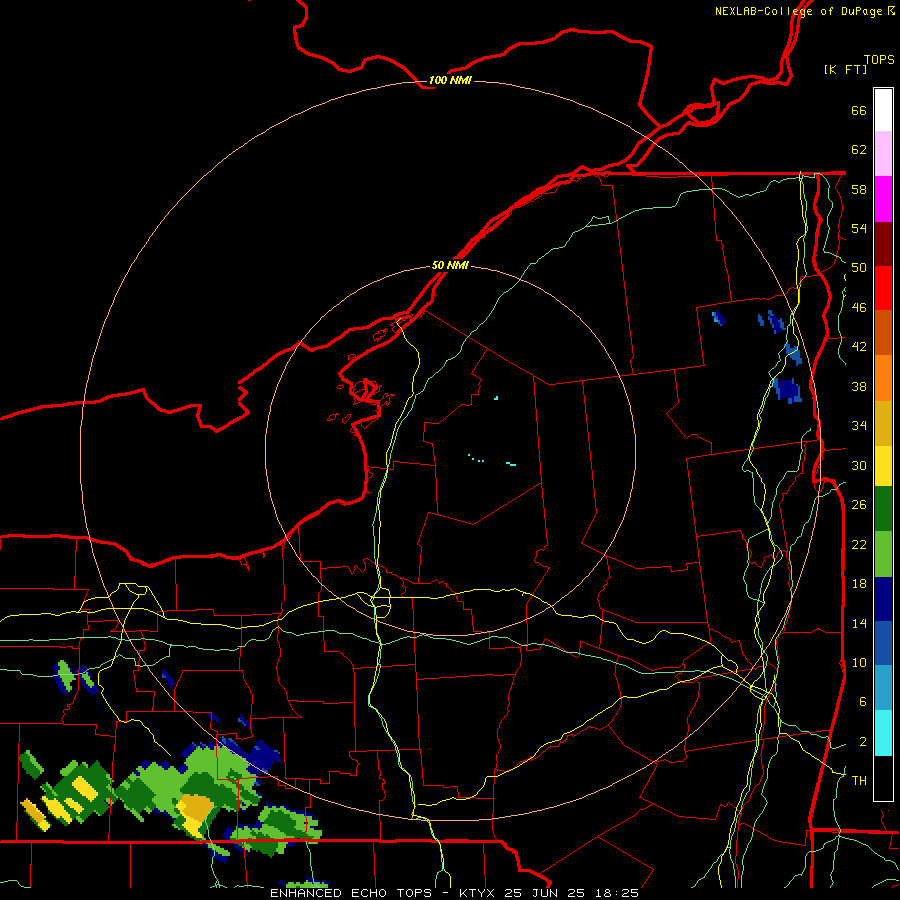Click the black threshold swatch in legend

pos(883,778)
